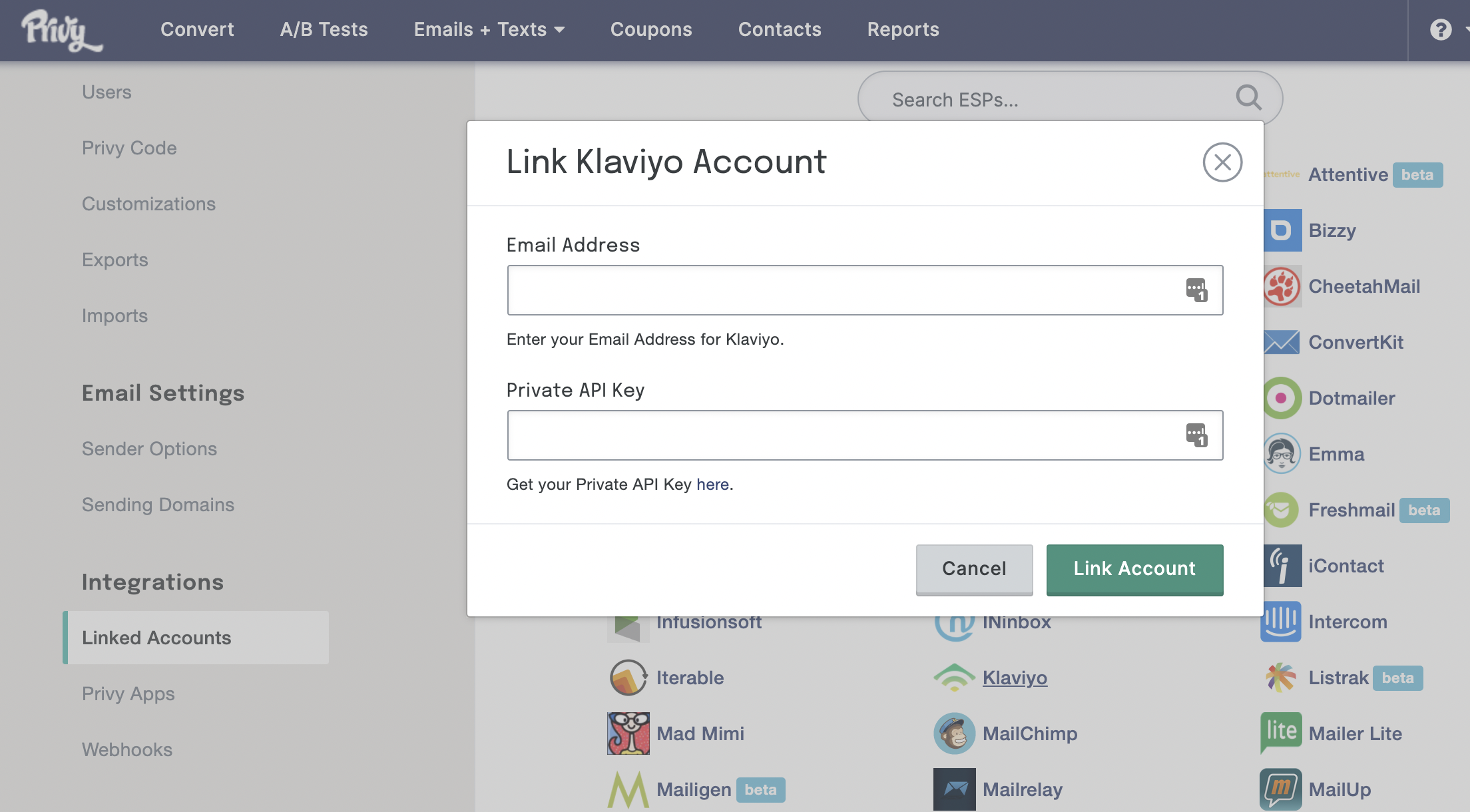Image resolution: width=1470 pixels, height=812 pixels.
Task: Open Users in the sidebar
Action: (107, 92)
